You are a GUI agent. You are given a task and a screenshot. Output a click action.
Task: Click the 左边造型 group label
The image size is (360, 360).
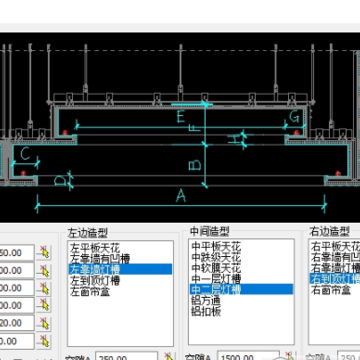click(88, 232)
